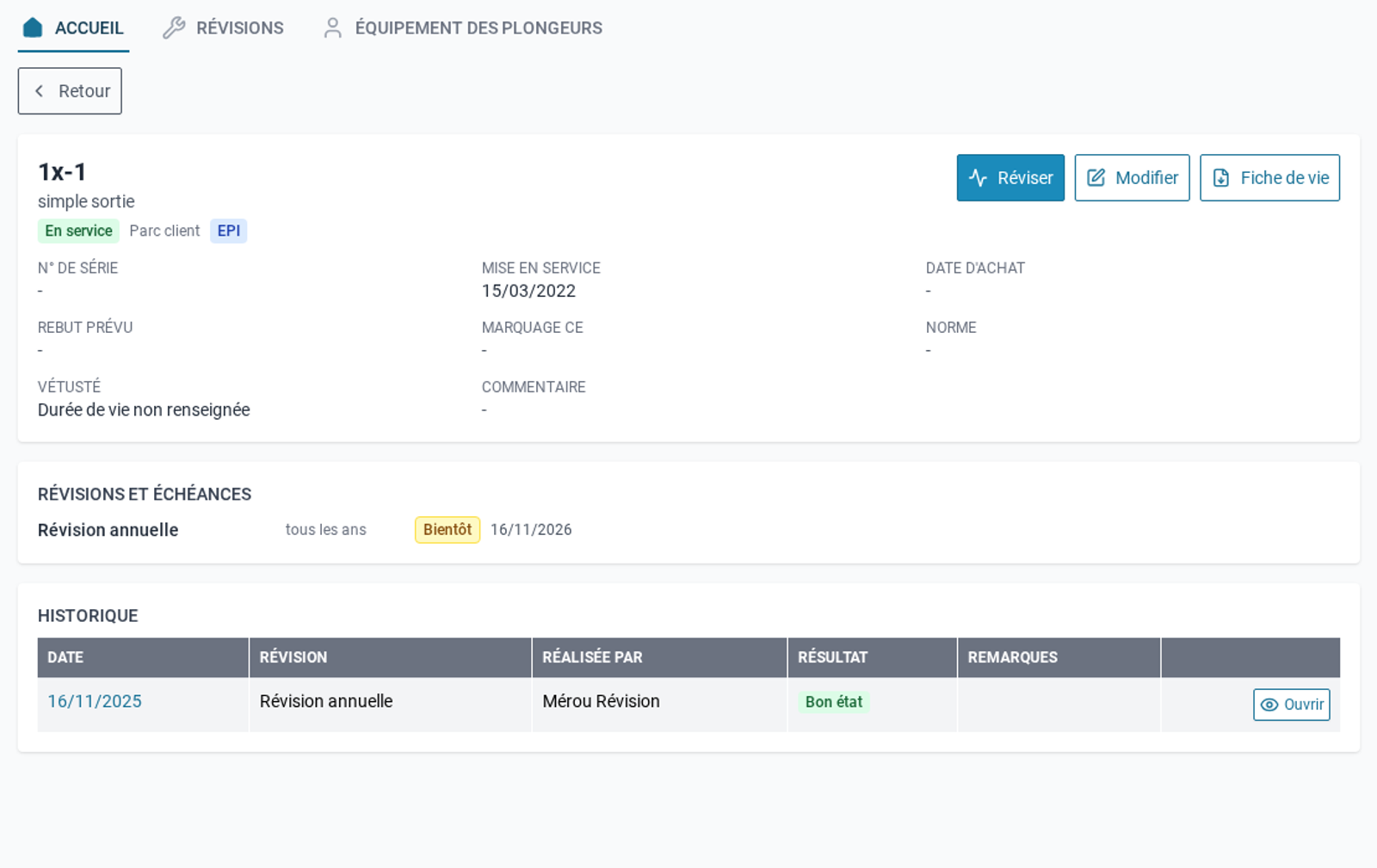Viewport: 1377px width, 868px height.
Task: Click the person icon for Équipement des plongeurs
Action: (332, 28)
